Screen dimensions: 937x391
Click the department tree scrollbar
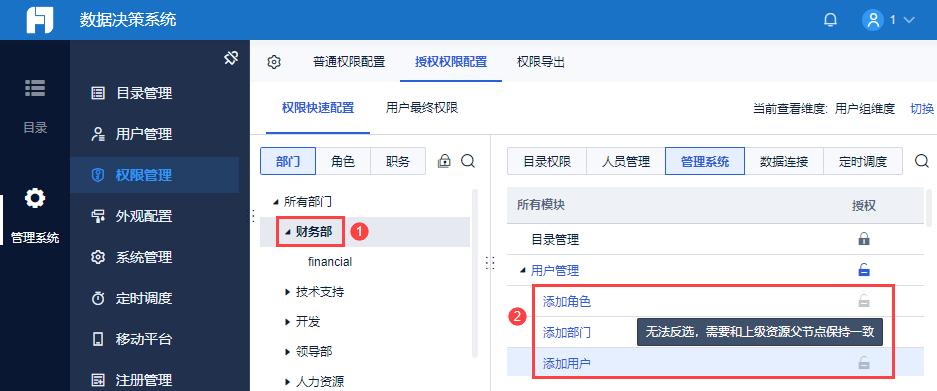474,273
